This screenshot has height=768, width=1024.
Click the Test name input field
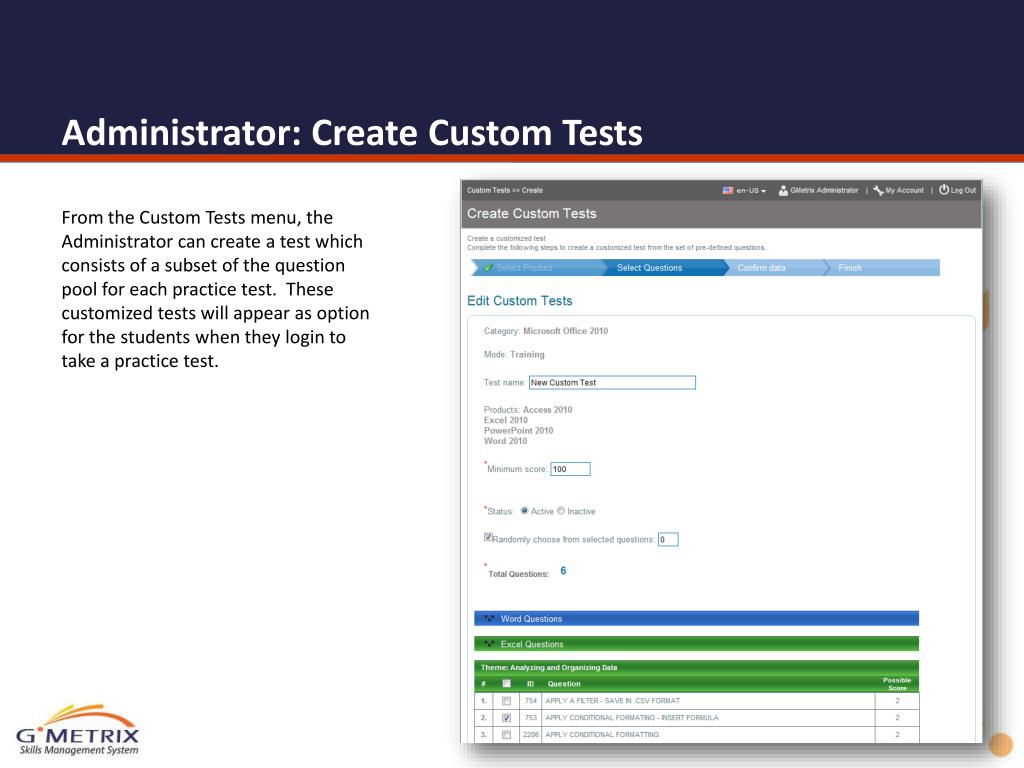click(x=612, y=383)
